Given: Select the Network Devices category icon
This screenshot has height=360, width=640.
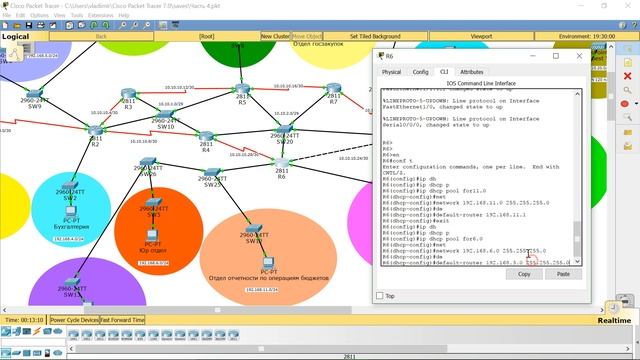Looking at the screenshot, I should pyautogui.click(x=6, y=331).
